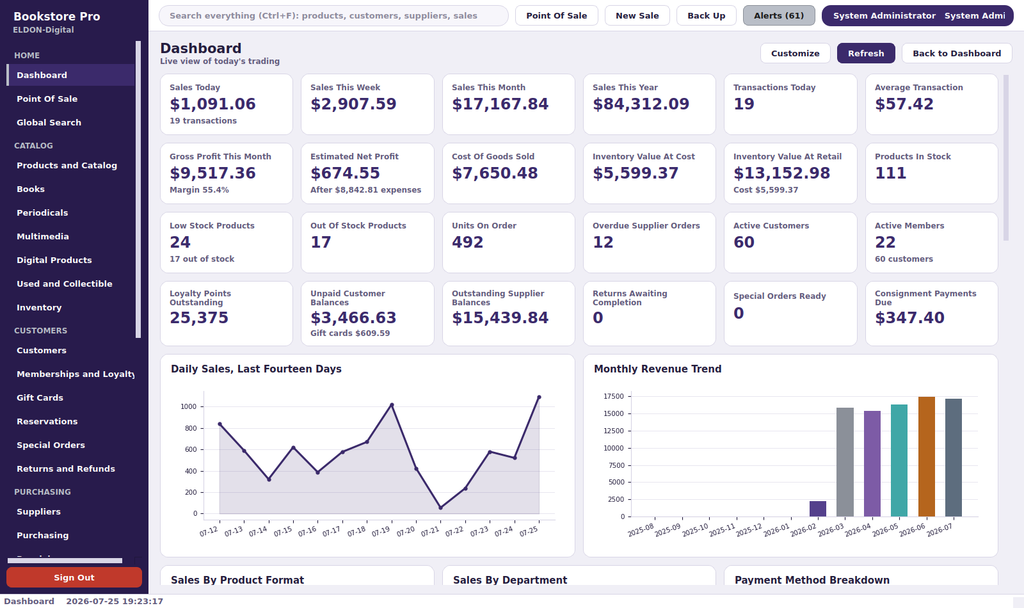Viewport: 1024px width, 608px height.
Task: Open Dashboard in the sidebar
Action: 71,75
